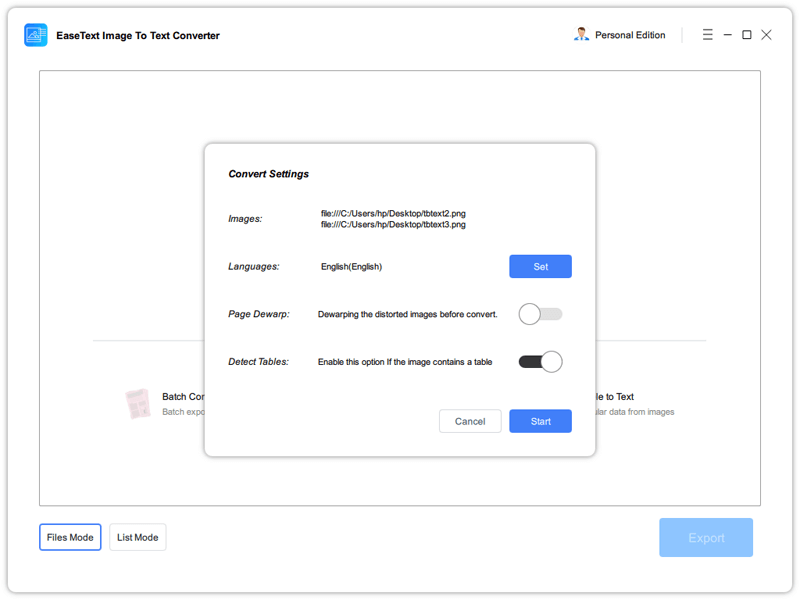Click the partially hidden Batch Convert heading
The image size is (800, 600).
pyautogui.click(x=183, y=396)
